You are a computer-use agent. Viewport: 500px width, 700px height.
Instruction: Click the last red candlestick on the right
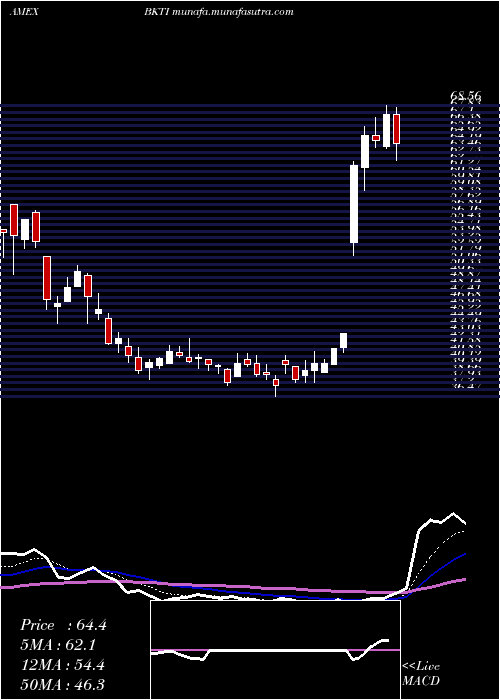click(396, 129)
